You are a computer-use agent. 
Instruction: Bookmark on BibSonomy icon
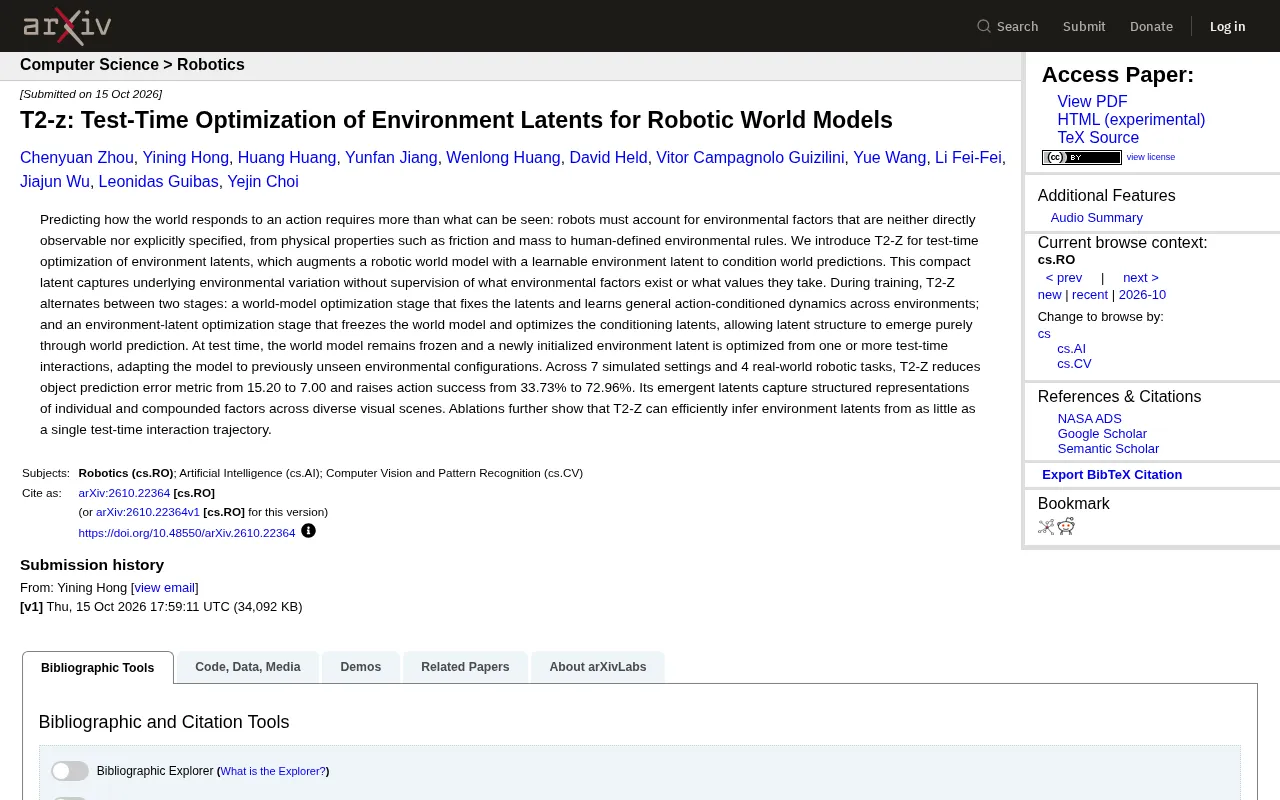[x=1046, y=527]
